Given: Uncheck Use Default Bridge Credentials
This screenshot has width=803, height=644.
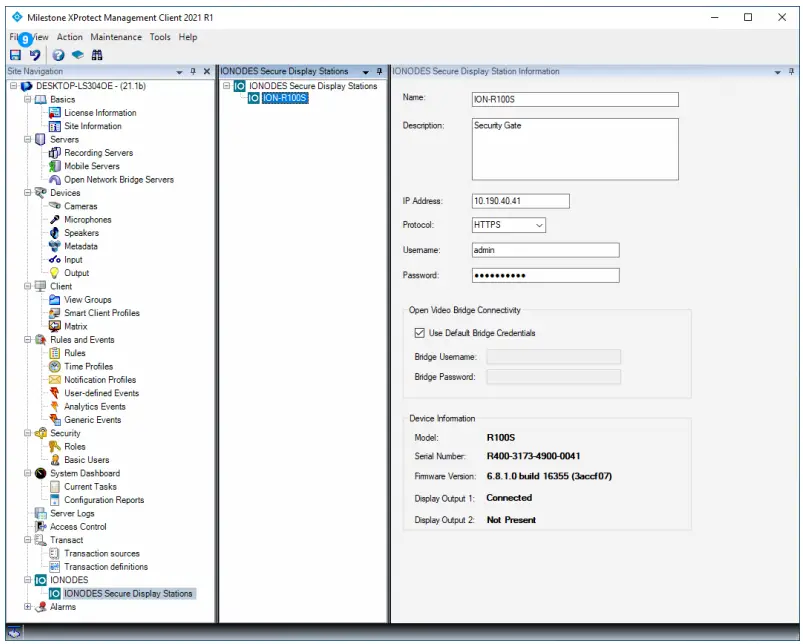Looking at the screenshot, I should (x=420, y=333).
